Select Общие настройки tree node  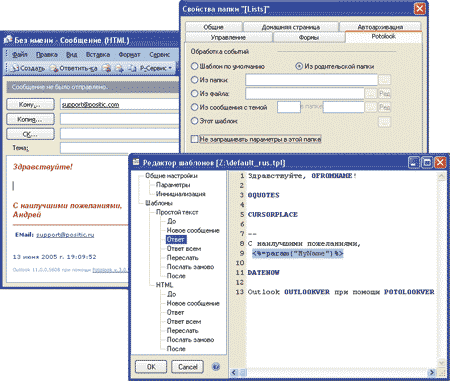pyautogui.click(x=171, y=176)
